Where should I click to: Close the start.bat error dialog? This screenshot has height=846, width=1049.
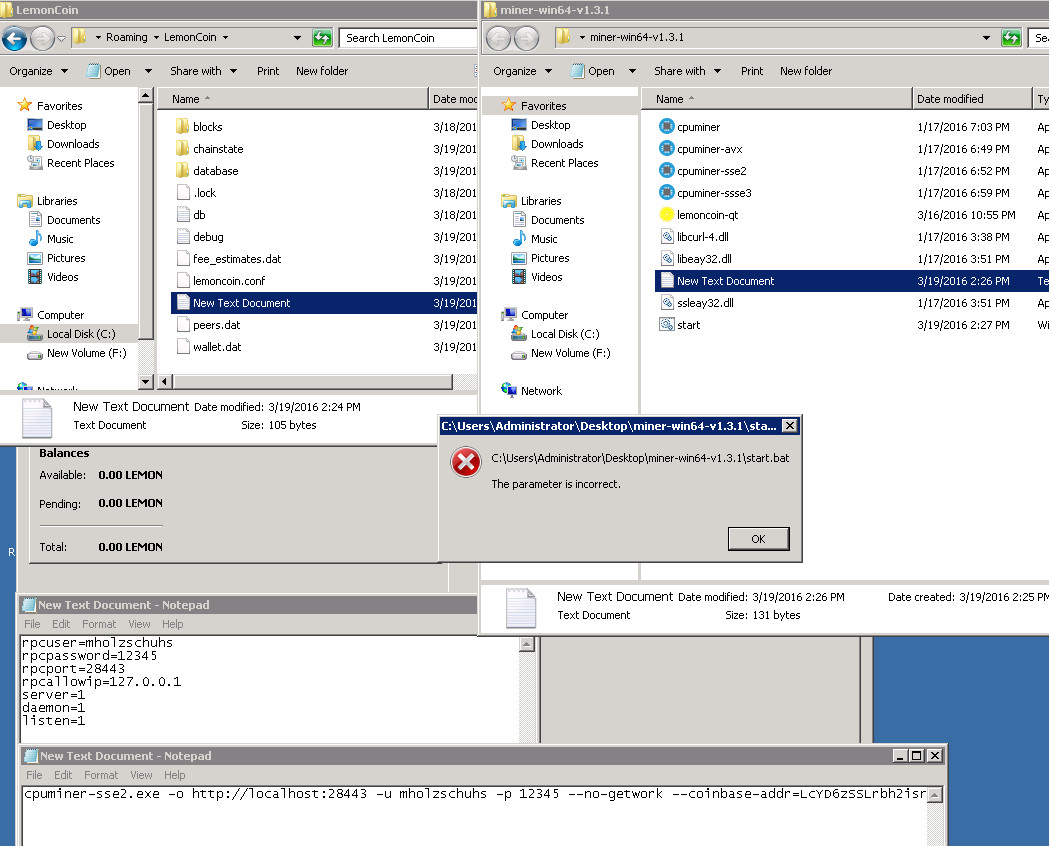pyautogui.click(x=789, y=426)
